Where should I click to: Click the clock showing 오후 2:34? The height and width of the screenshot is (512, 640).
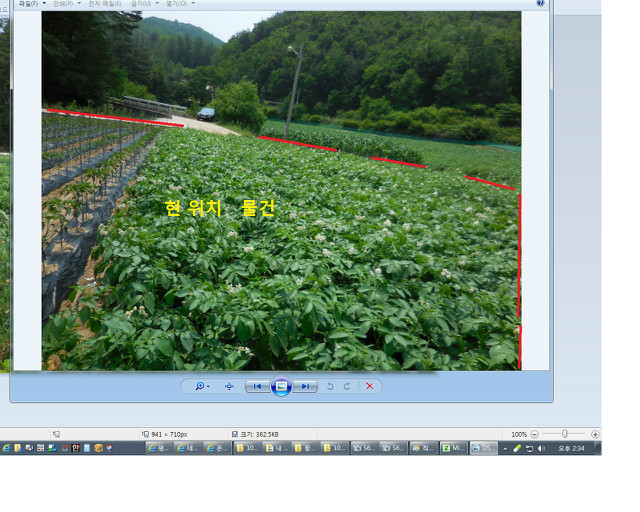pyautogui.click(x=571, y=448)
